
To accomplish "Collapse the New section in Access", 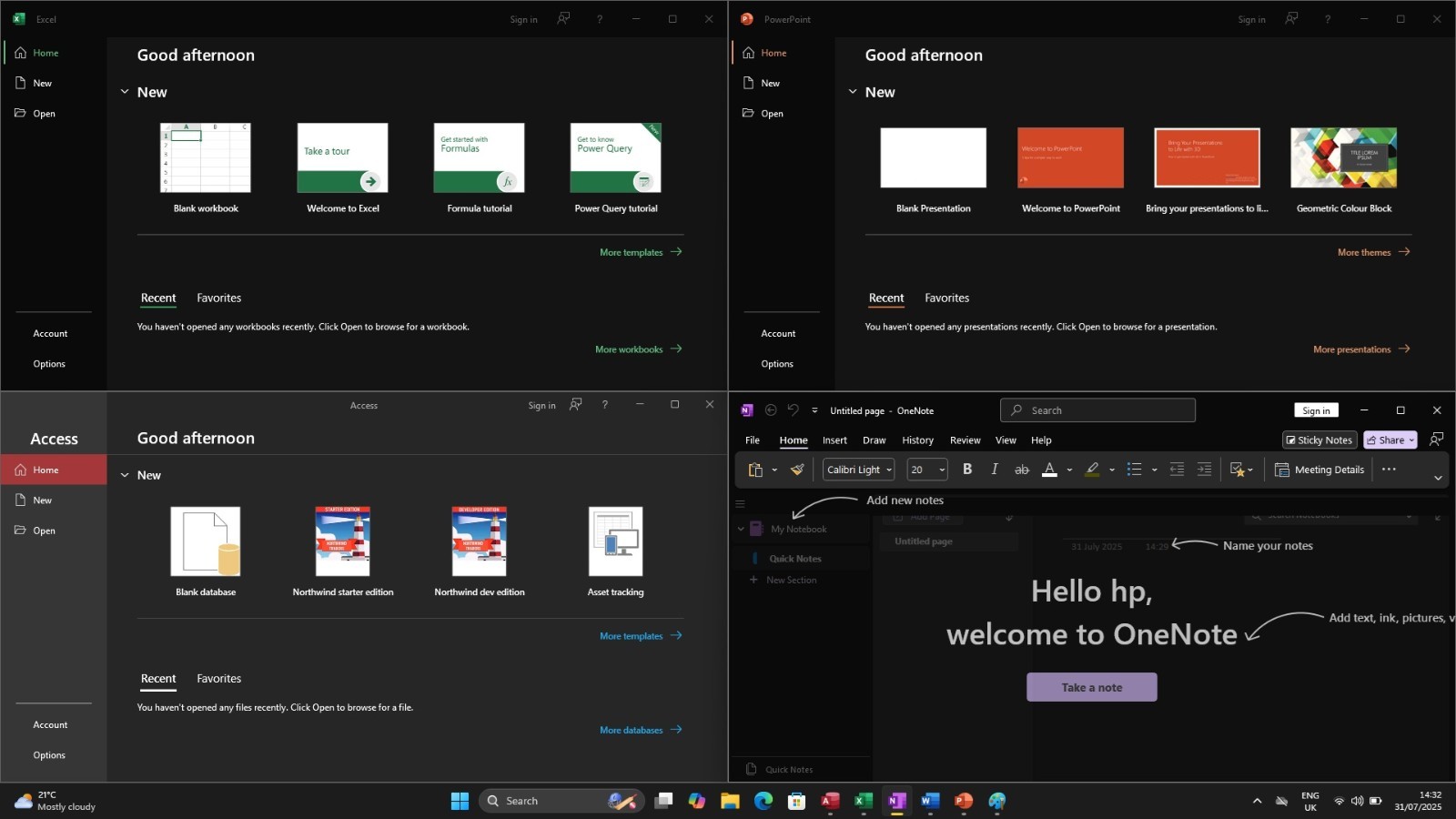I will (x=125, y=475).
